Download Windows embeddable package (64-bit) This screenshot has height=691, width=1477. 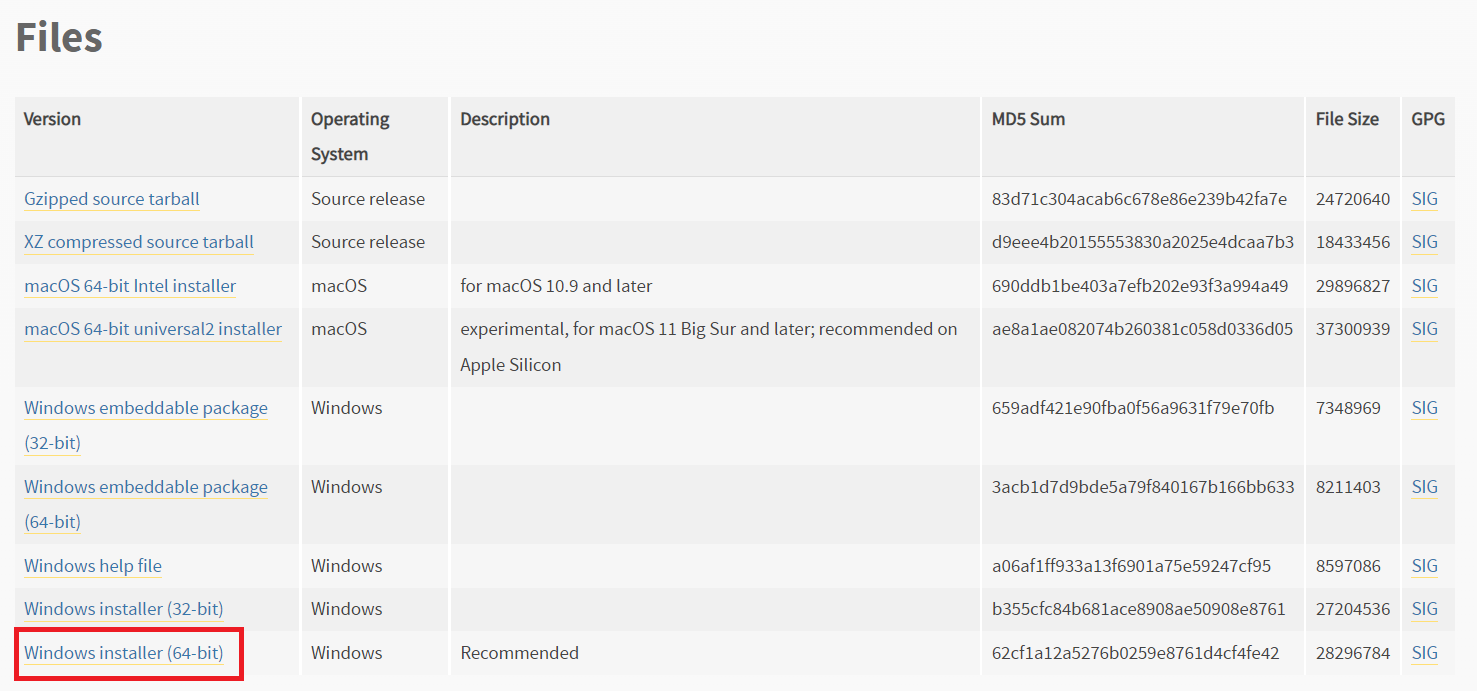point(145,487)
